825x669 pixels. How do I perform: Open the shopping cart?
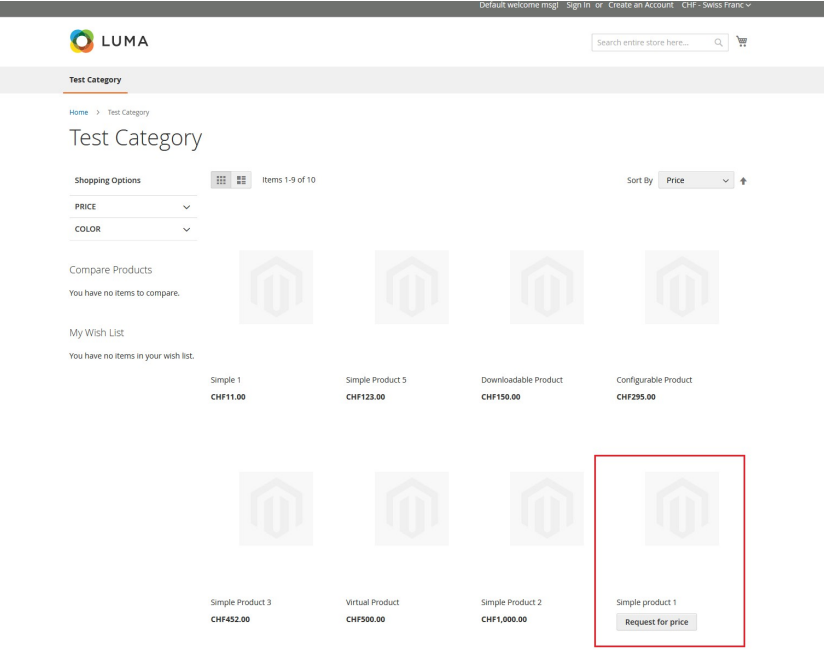click(x=742, y=42)
